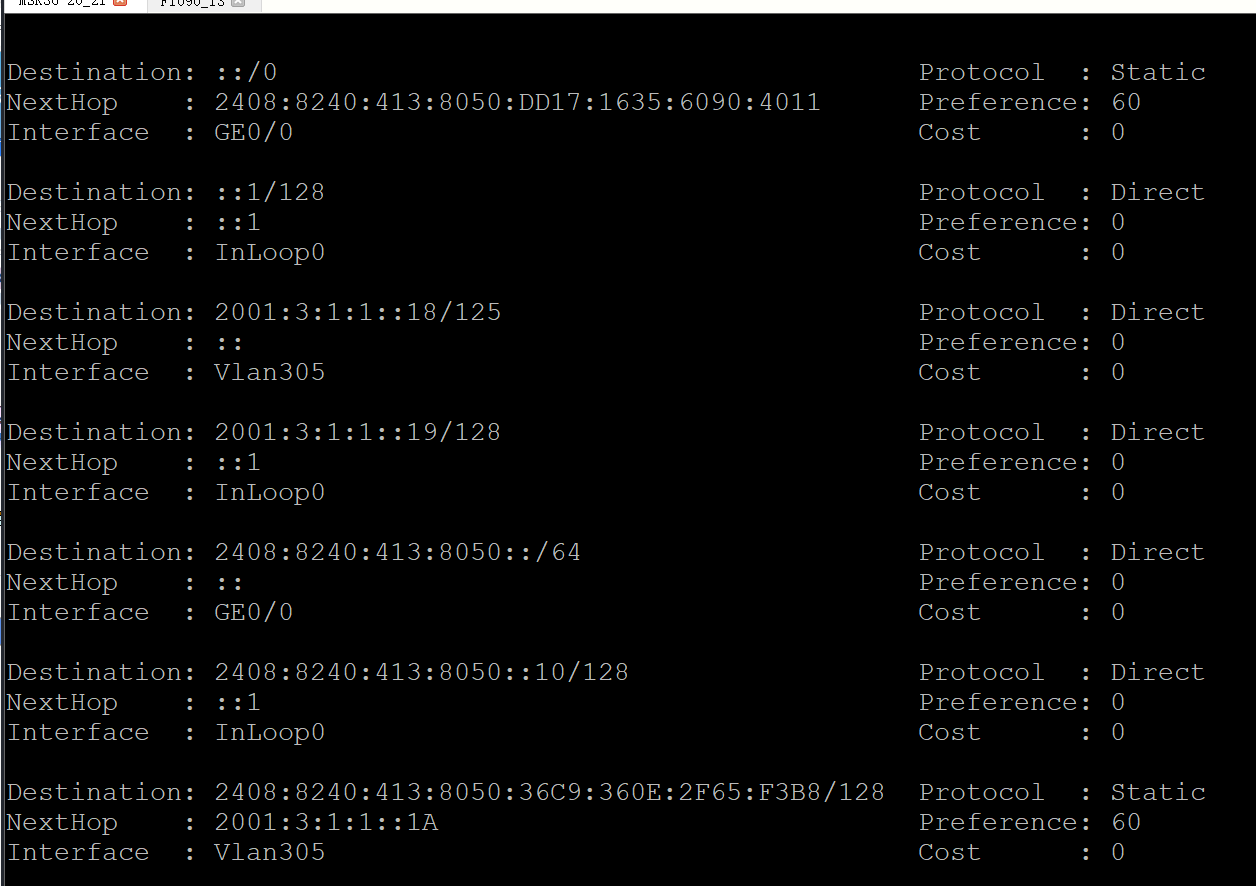Close the F1090_13 tab with its gray X

237,4
